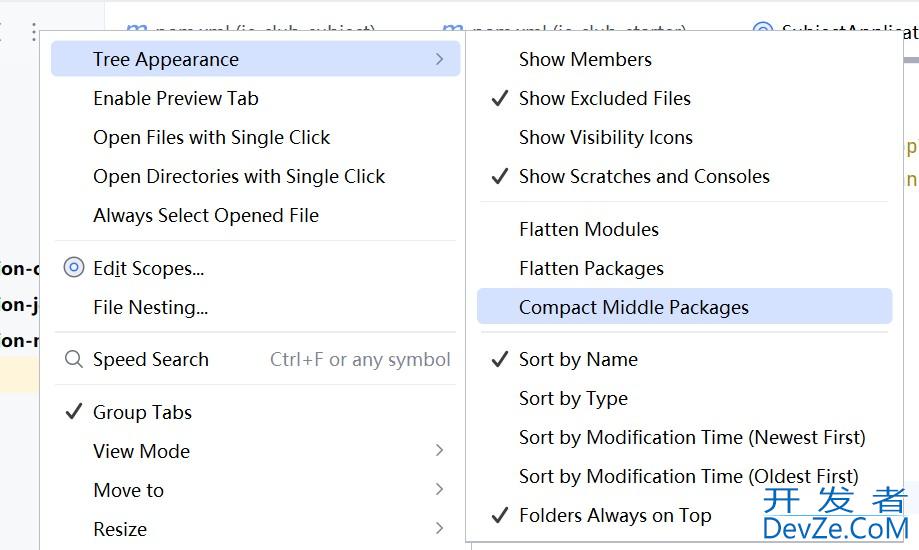Disable Show Scratches and Consoles

643,176
